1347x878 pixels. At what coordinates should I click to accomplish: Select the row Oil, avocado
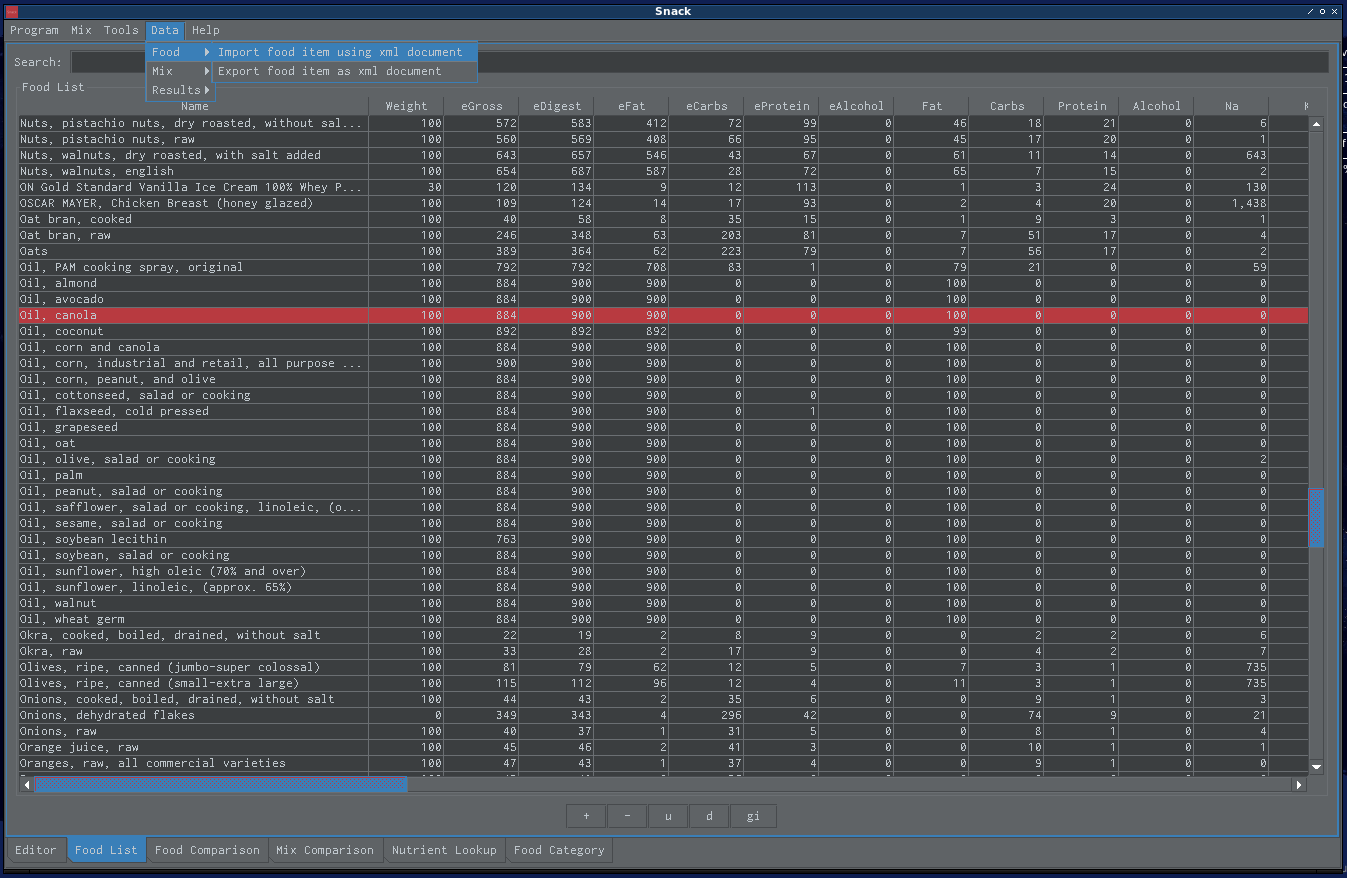tap(664, 299)
